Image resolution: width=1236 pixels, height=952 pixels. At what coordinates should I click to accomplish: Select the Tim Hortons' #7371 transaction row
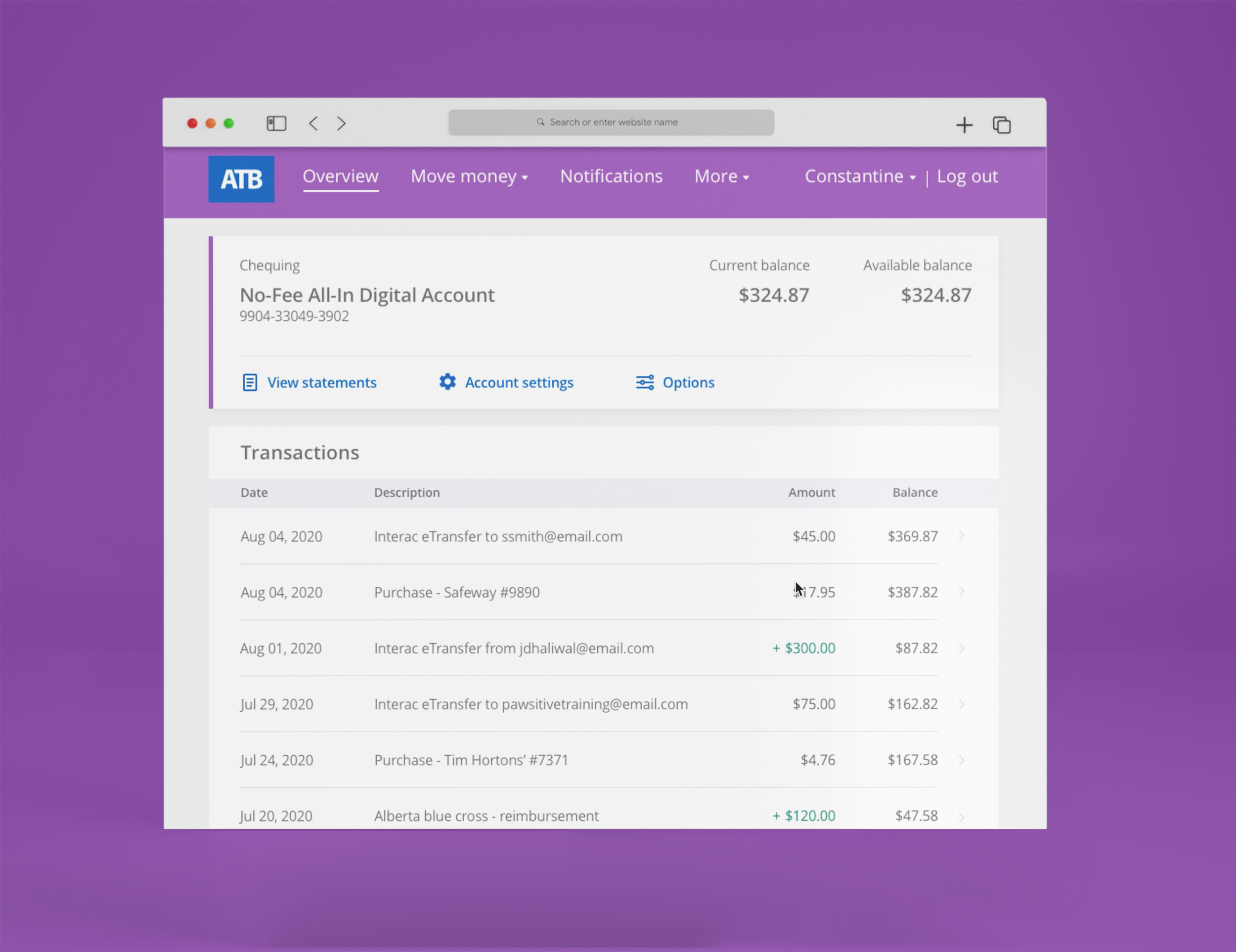point(471,760)
